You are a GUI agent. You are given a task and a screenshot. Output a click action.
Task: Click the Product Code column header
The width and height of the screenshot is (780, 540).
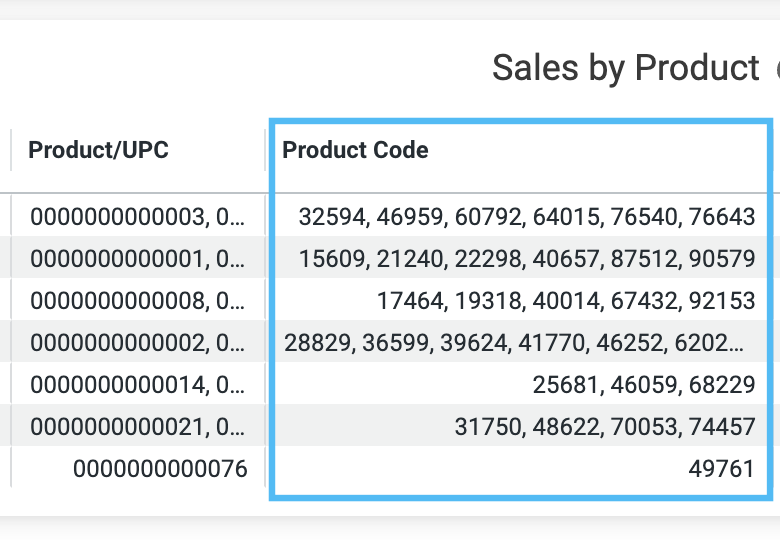[355, 150]
